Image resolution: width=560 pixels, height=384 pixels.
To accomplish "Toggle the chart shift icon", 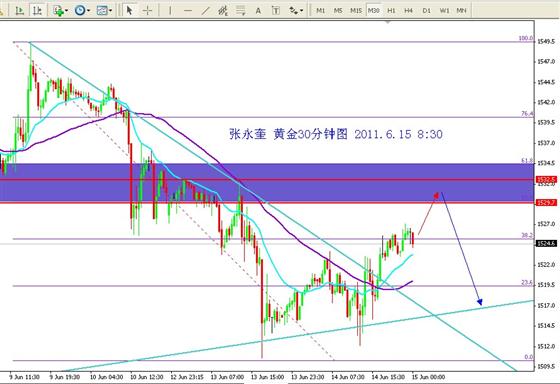I will [x=37, y=11].
